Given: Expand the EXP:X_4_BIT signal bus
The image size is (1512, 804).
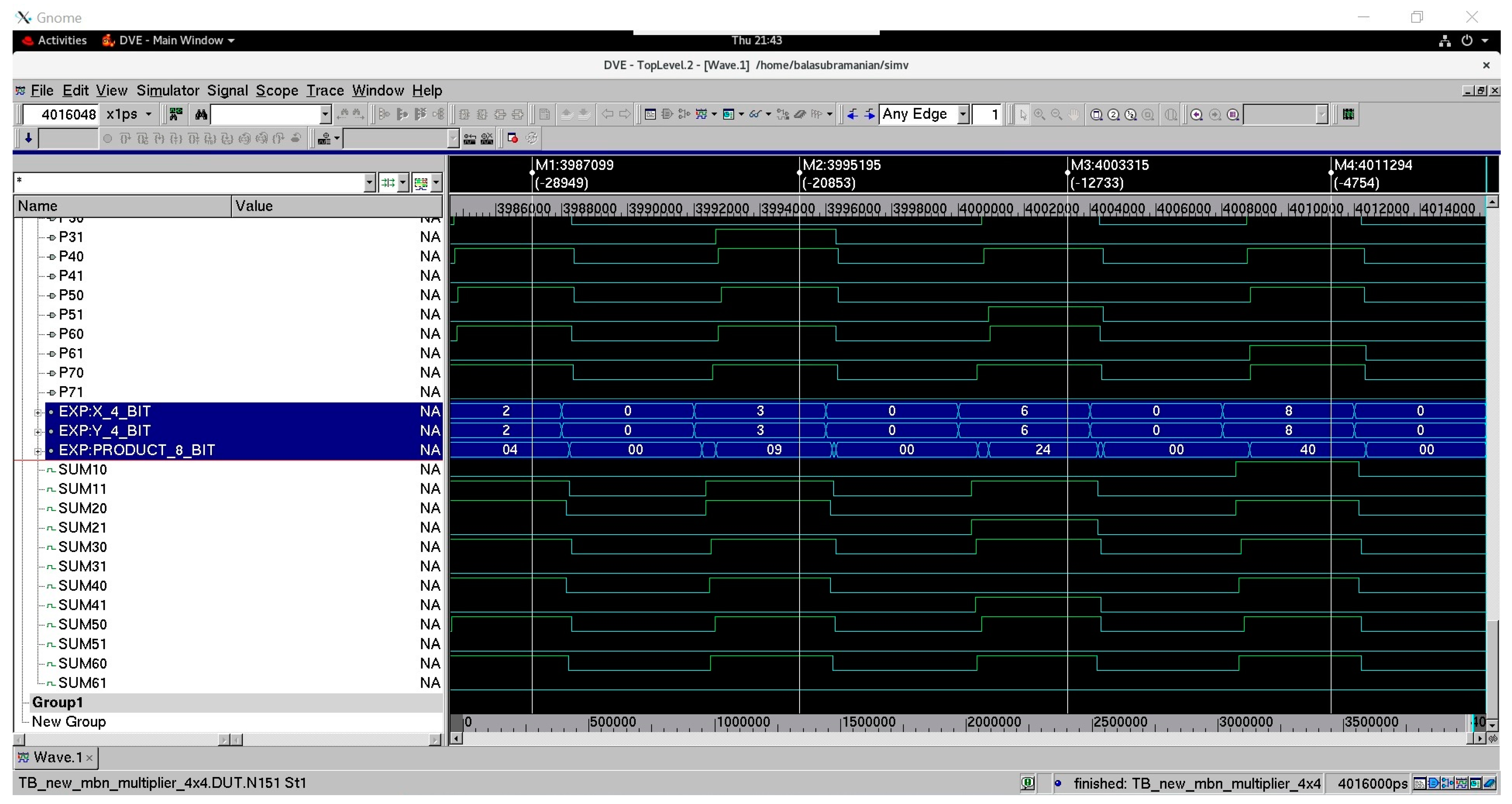Looking at the screenshot, I should (x=38, y=412).
